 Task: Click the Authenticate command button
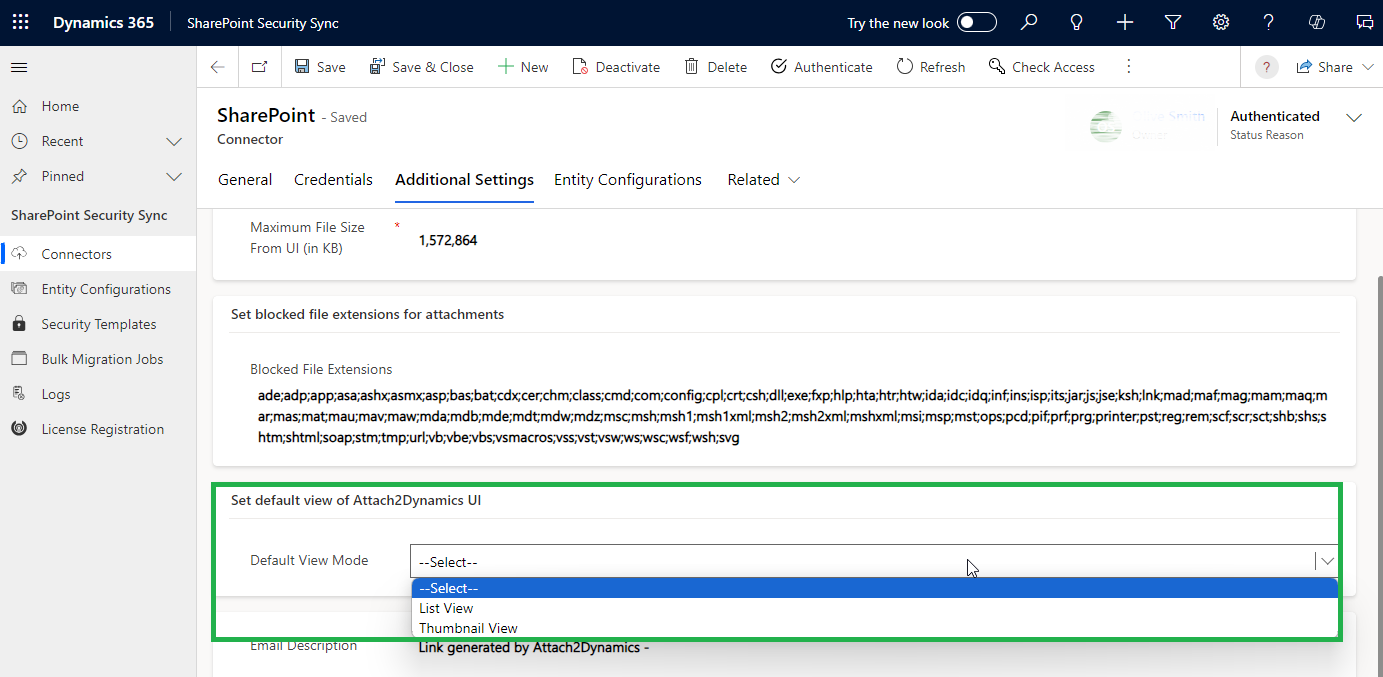pyautogui.click(x=822, y=67)
